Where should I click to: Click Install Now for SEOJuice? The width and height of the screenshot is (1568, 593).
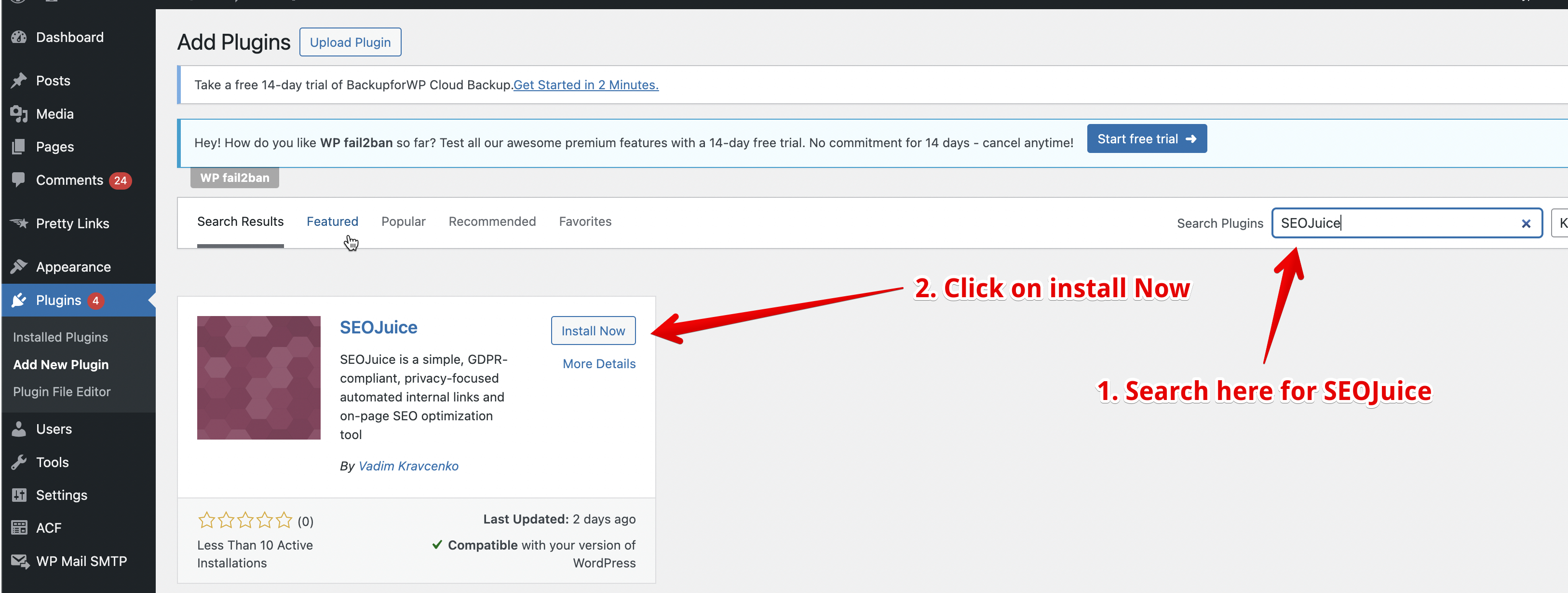point(593,330)
